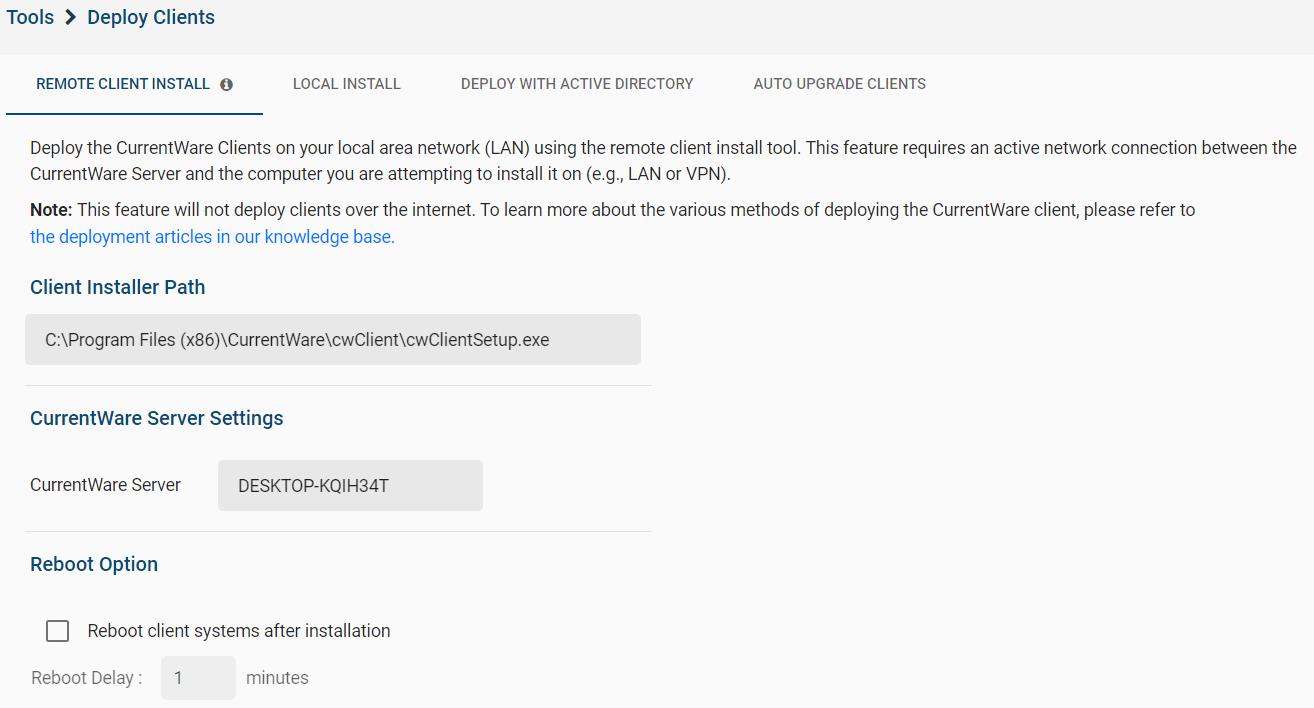
Task: Open the deployment articles knowledge base link
Action: click(x=212, y=237)
